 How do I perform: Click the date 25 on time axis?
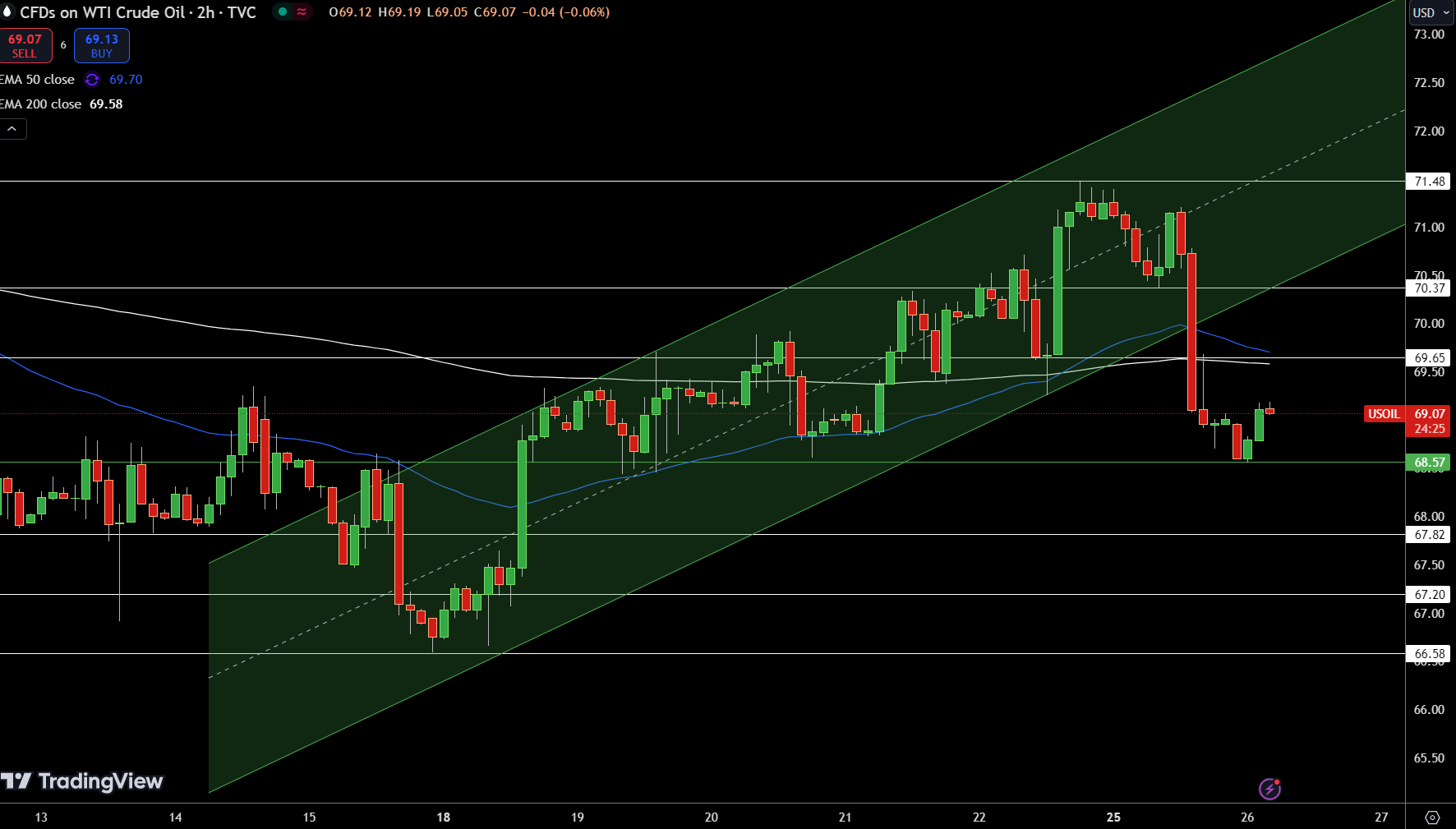[1113, 817]
